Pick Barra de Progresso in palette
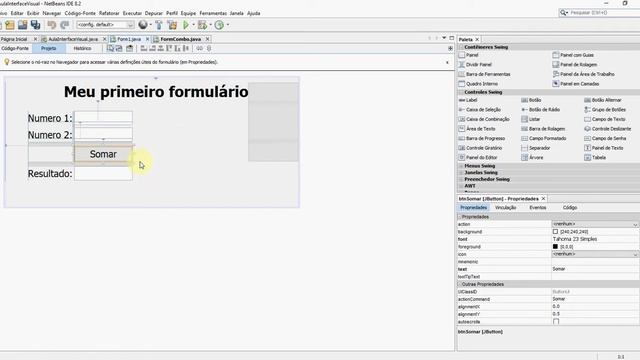640x360 pixels. click(x=482, y=138)
